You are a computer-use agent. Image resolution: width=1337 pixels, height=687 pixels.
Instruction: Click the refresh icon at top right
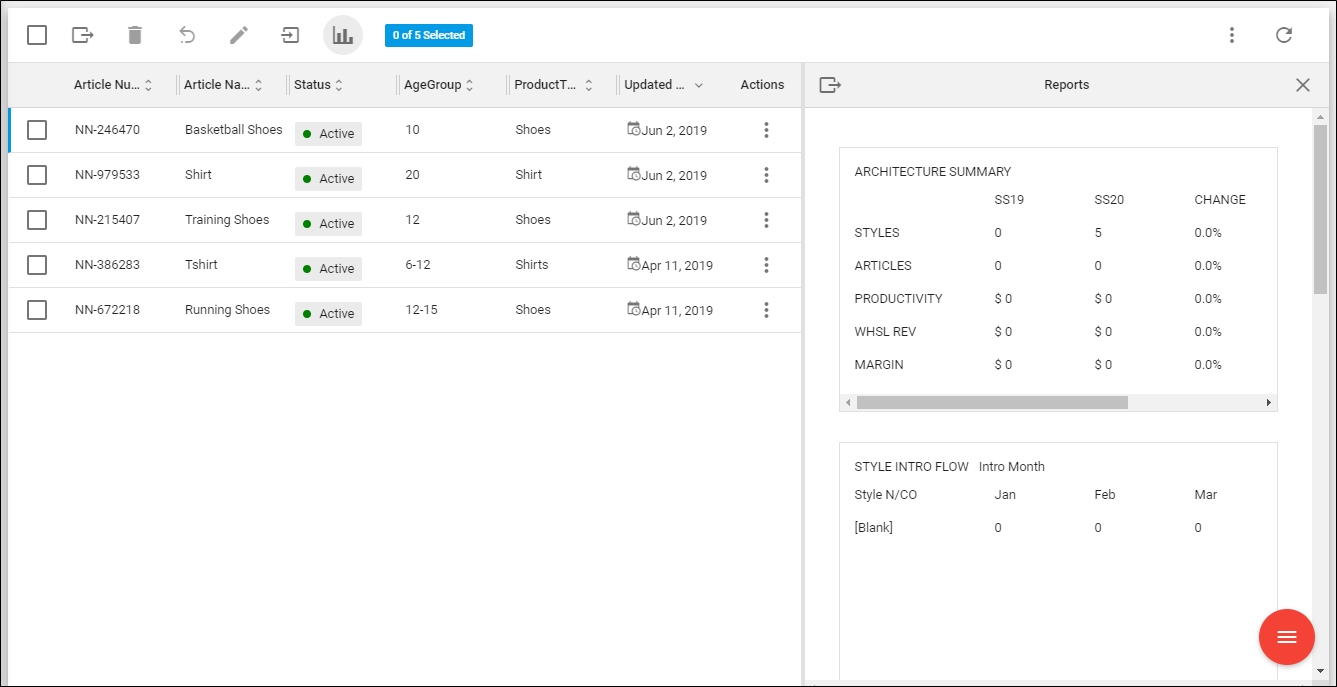1285,35
